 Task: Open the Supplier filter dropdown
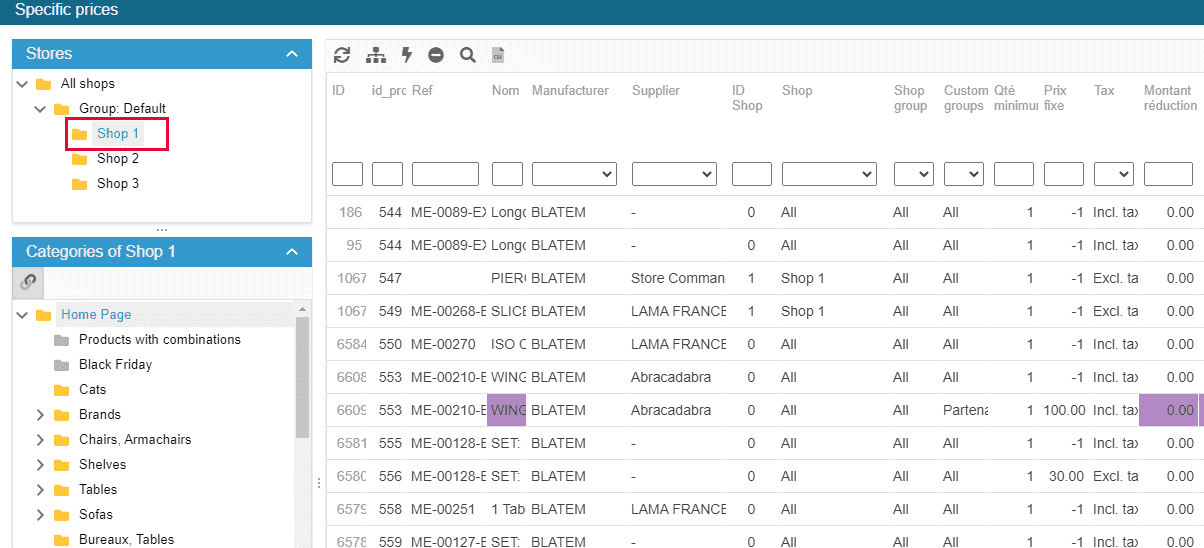674,175
